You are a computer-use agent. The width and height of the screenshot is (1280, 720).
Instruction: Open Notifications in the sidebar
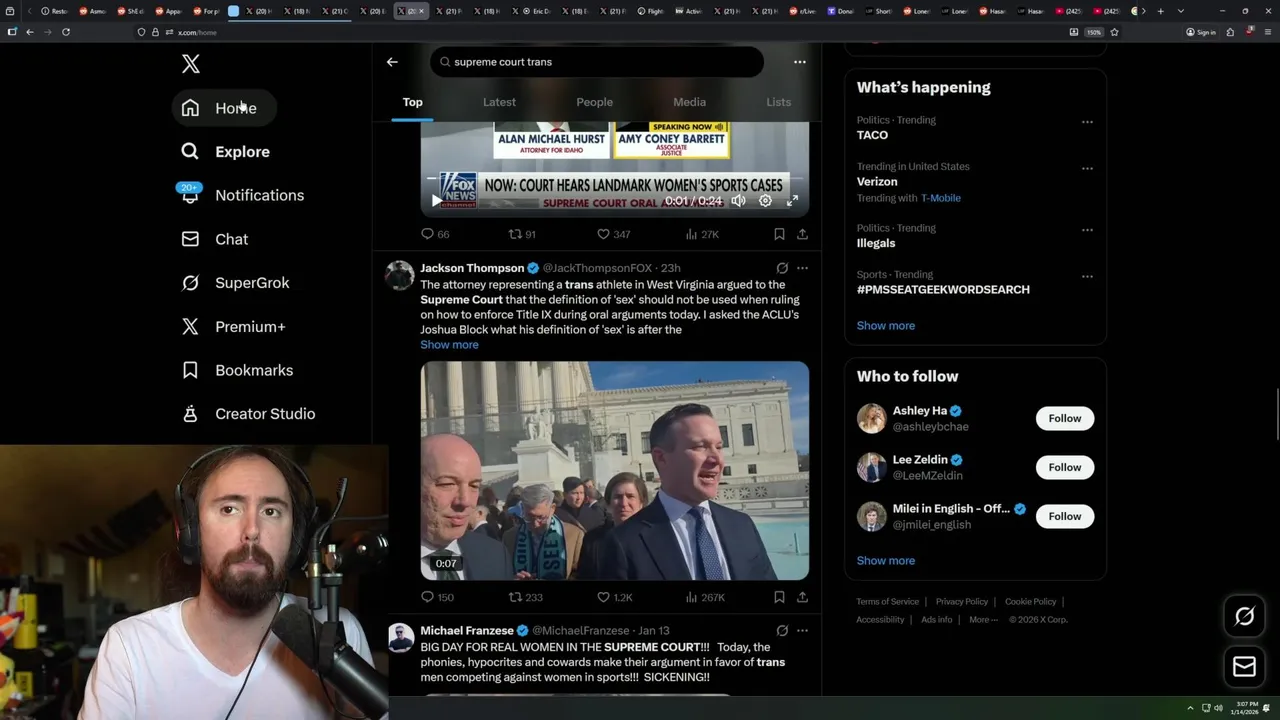(243, 195)
